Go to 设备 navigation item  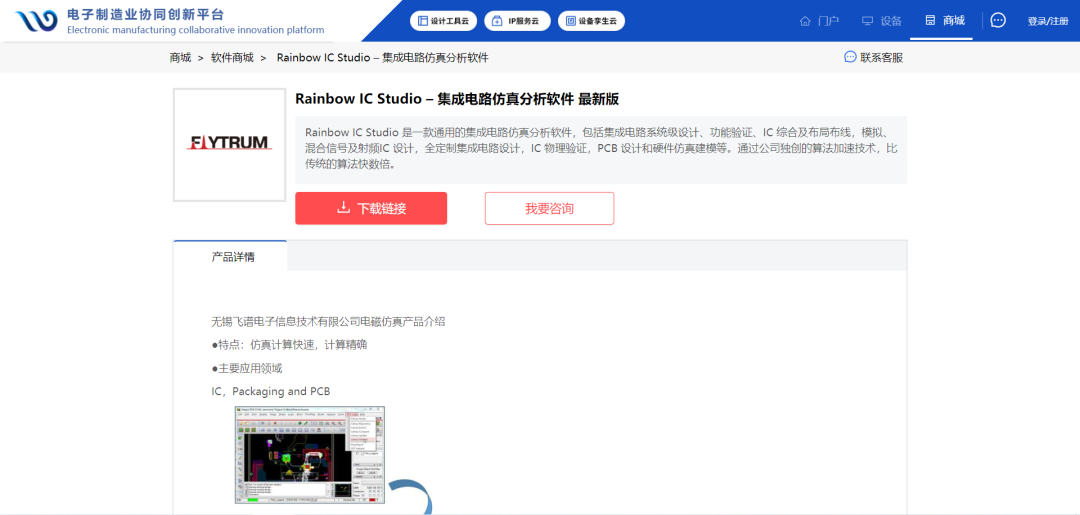(x=882, y=21)
